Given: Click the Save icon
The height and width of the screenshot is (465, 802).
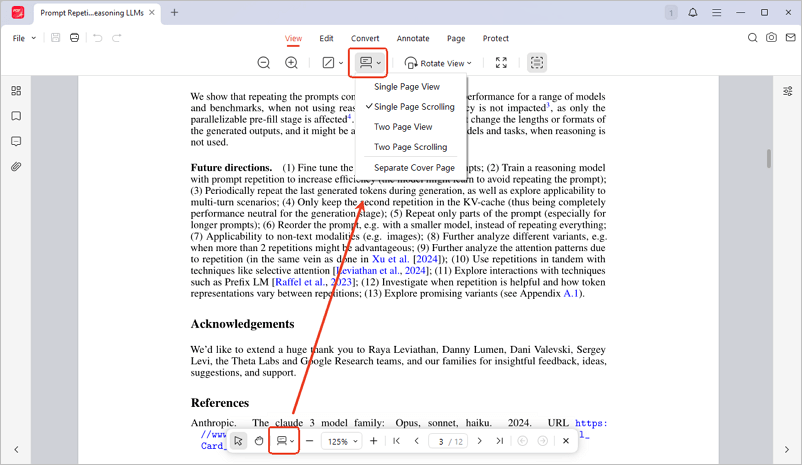Looking at the screenshot, I should (56, 38).
